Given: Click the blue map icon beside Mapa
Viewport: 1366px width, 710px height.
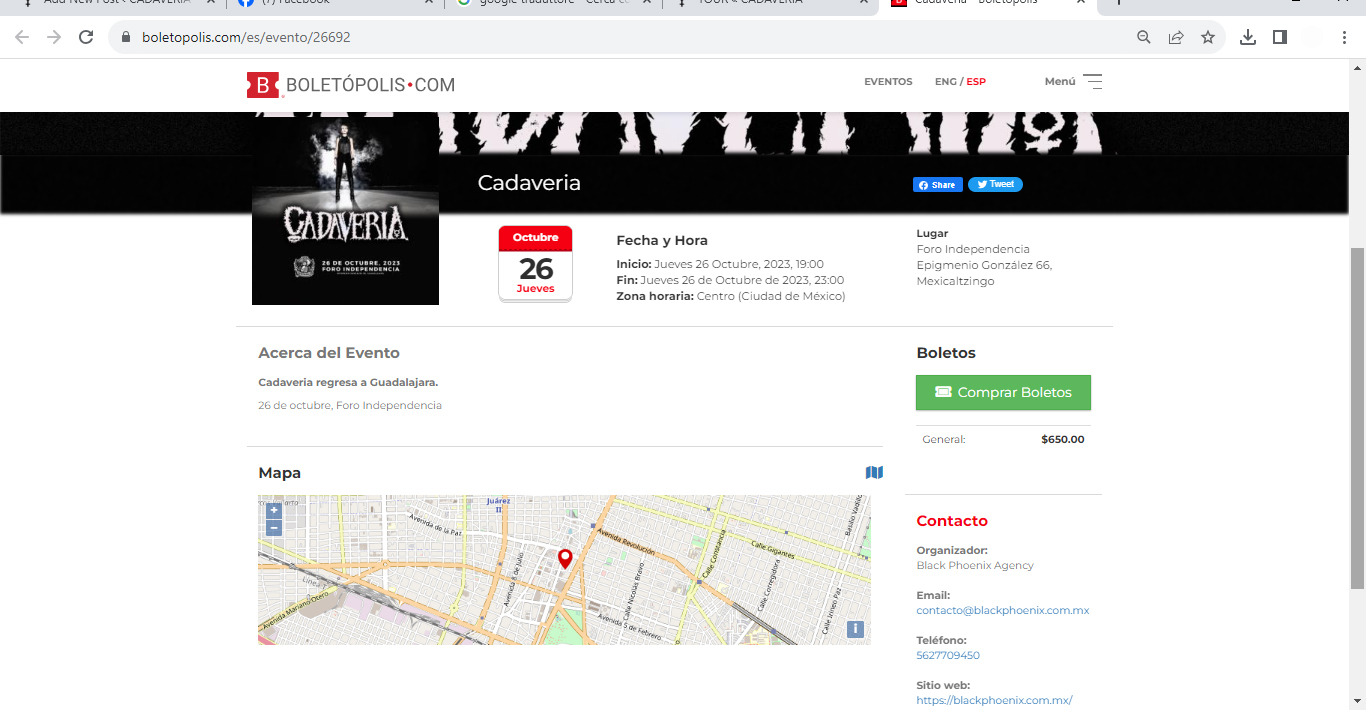Looking at the screenshot, I should pos(874,472).
